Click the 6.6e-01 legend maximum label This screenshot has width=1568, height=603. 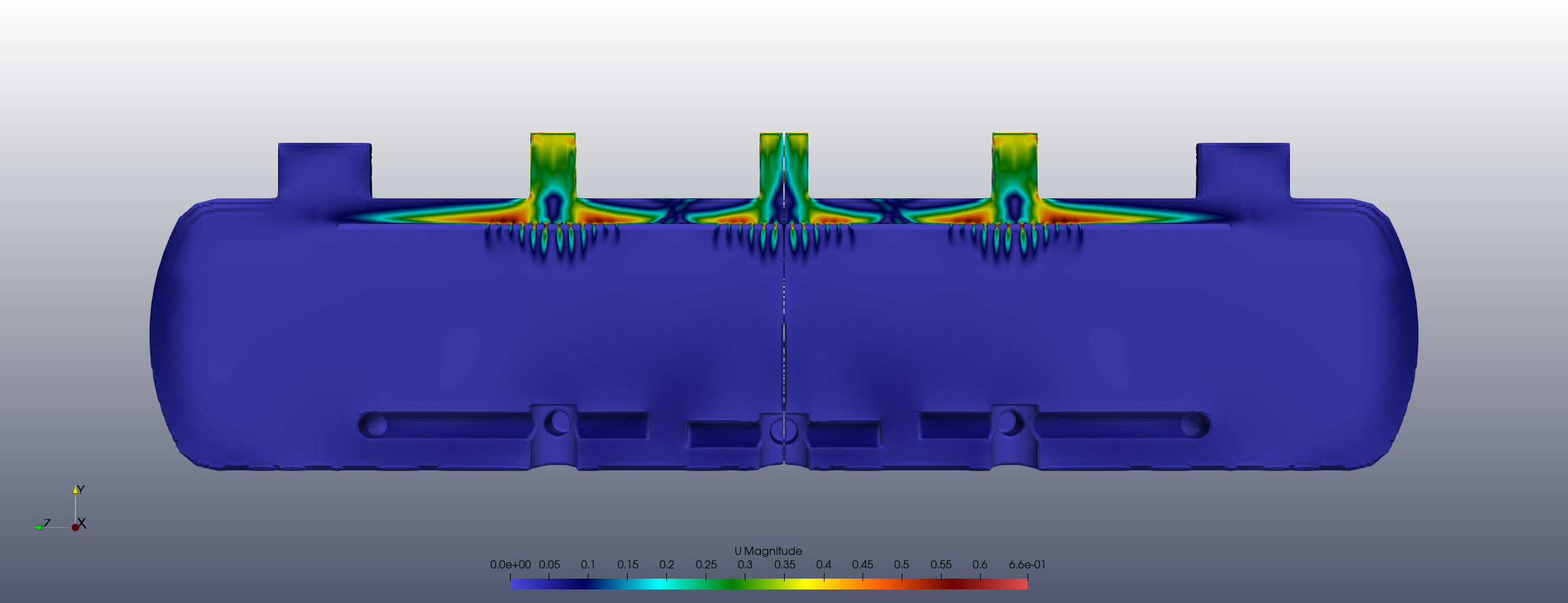[1027, 564]
